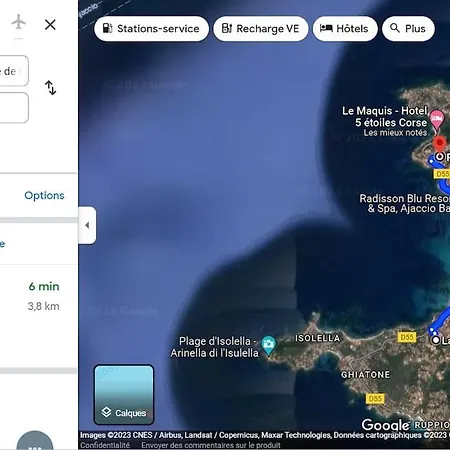450x450 pixels.
Task: Click Envoyer des commentaires sur le produit
Action: coord(211,445)
